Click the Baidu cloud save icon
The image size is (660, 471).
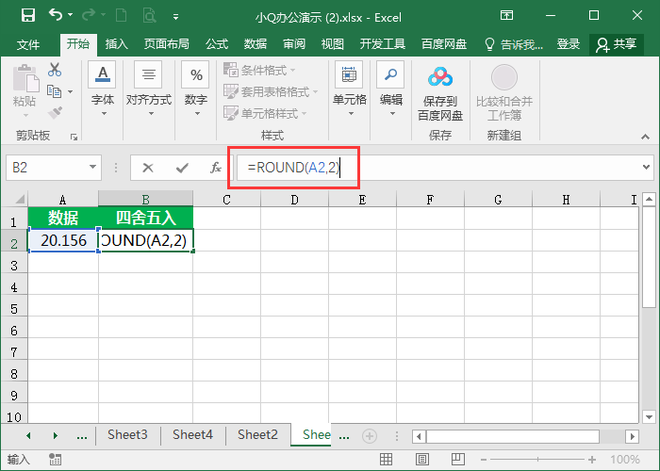pyautogui.click(x=441, y=78)
